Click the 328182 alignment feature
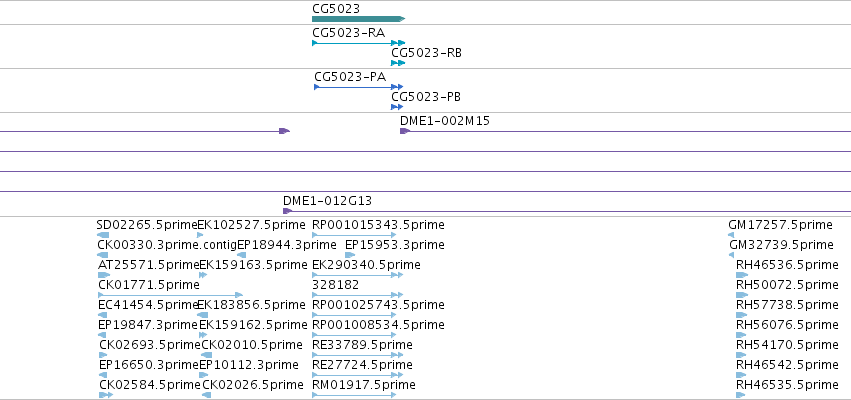Viewport: 851px width, 400px height. pos(357,295)
